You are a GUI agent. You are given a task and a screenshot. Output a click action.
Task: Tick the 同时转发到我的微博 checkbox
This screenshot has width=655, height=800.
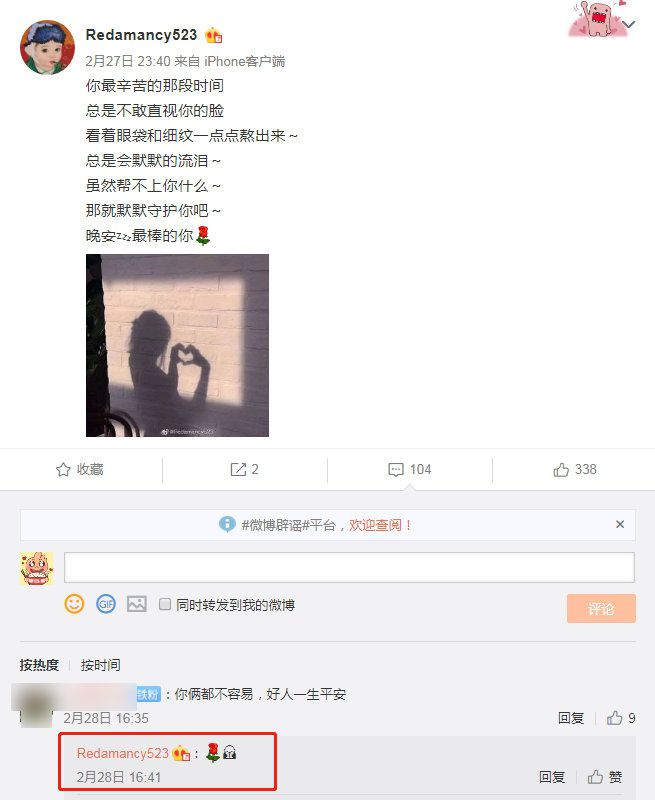[x=165, y=604]
